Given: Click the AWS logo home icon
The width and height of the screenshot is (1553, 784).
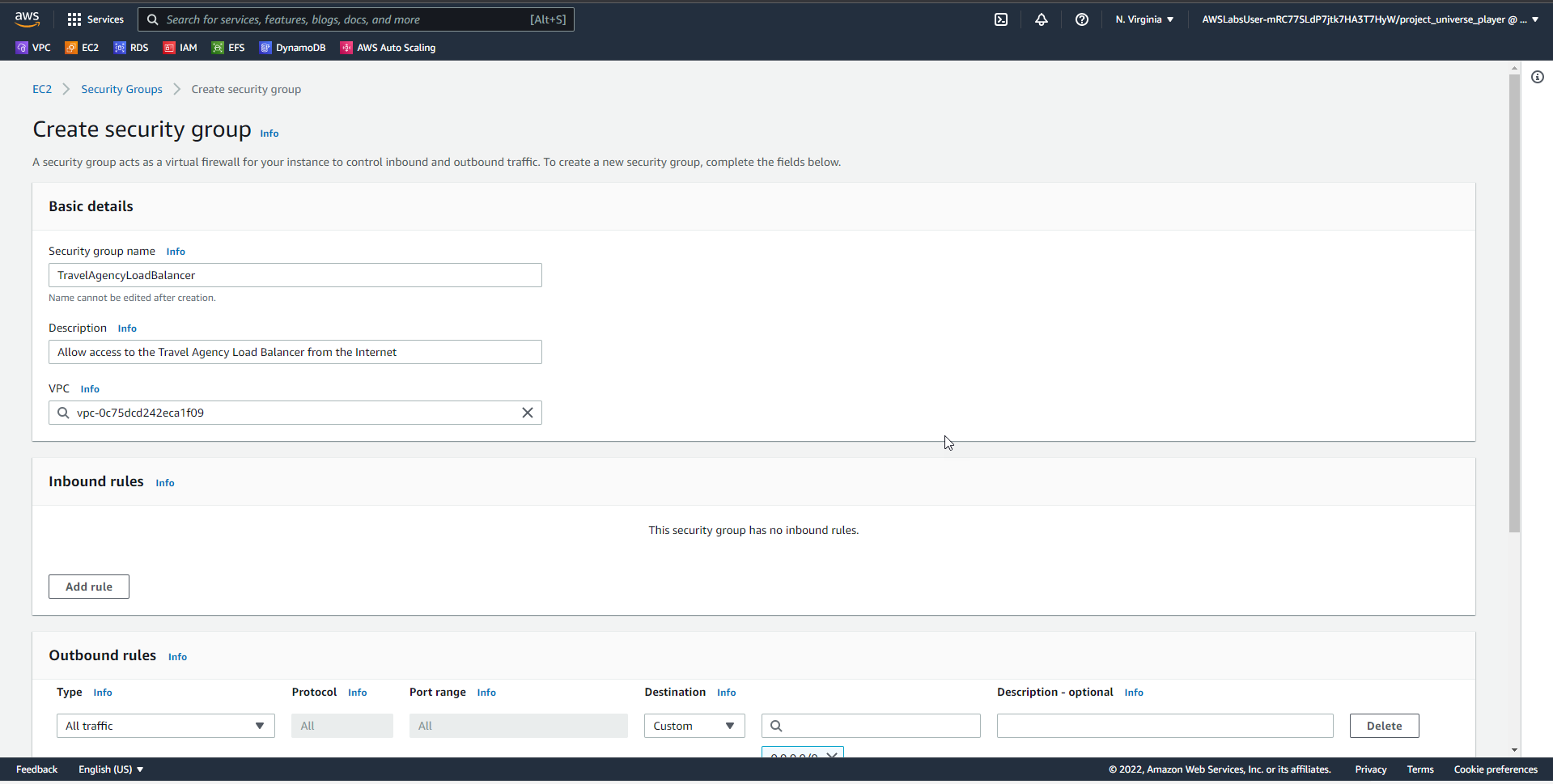Looking at the screenshot, I should (27, 19).
